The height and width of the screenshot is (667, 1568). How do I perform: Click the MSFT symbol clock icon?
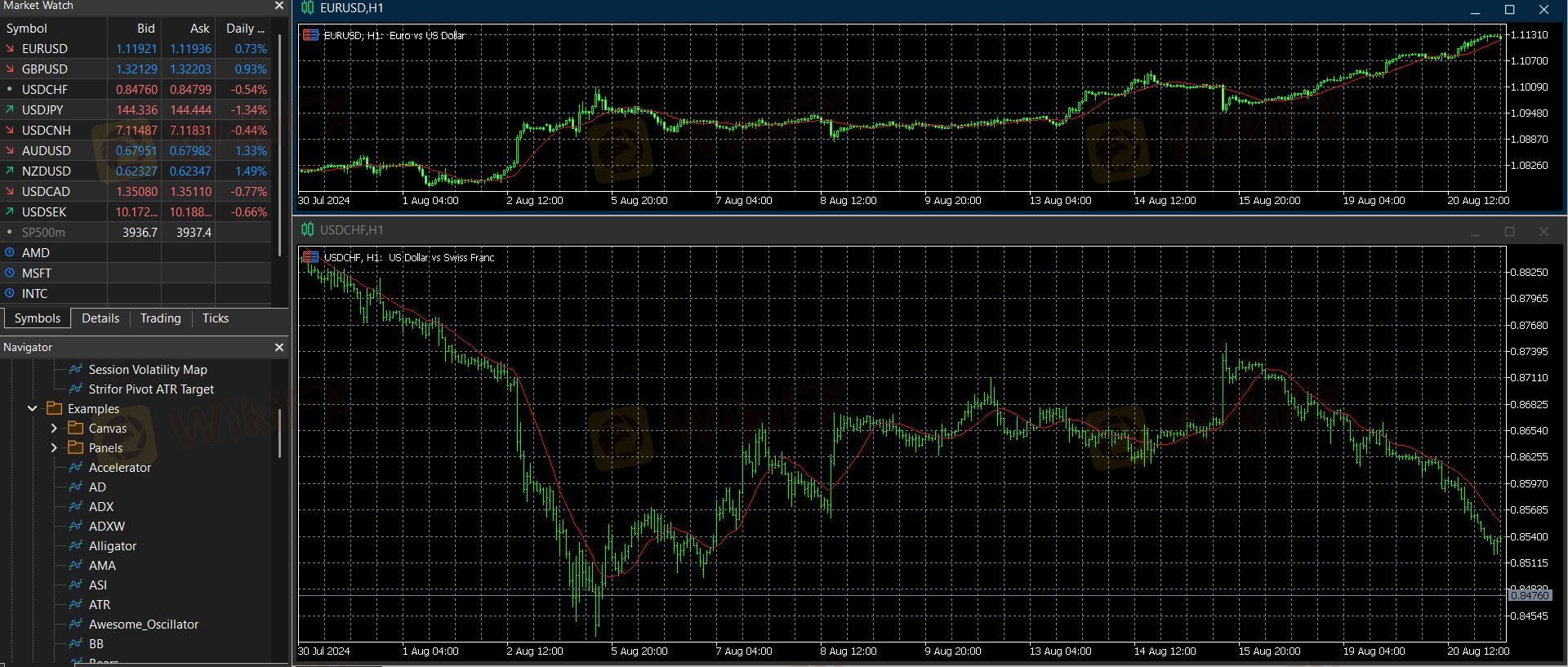click(x=10, y=273)
